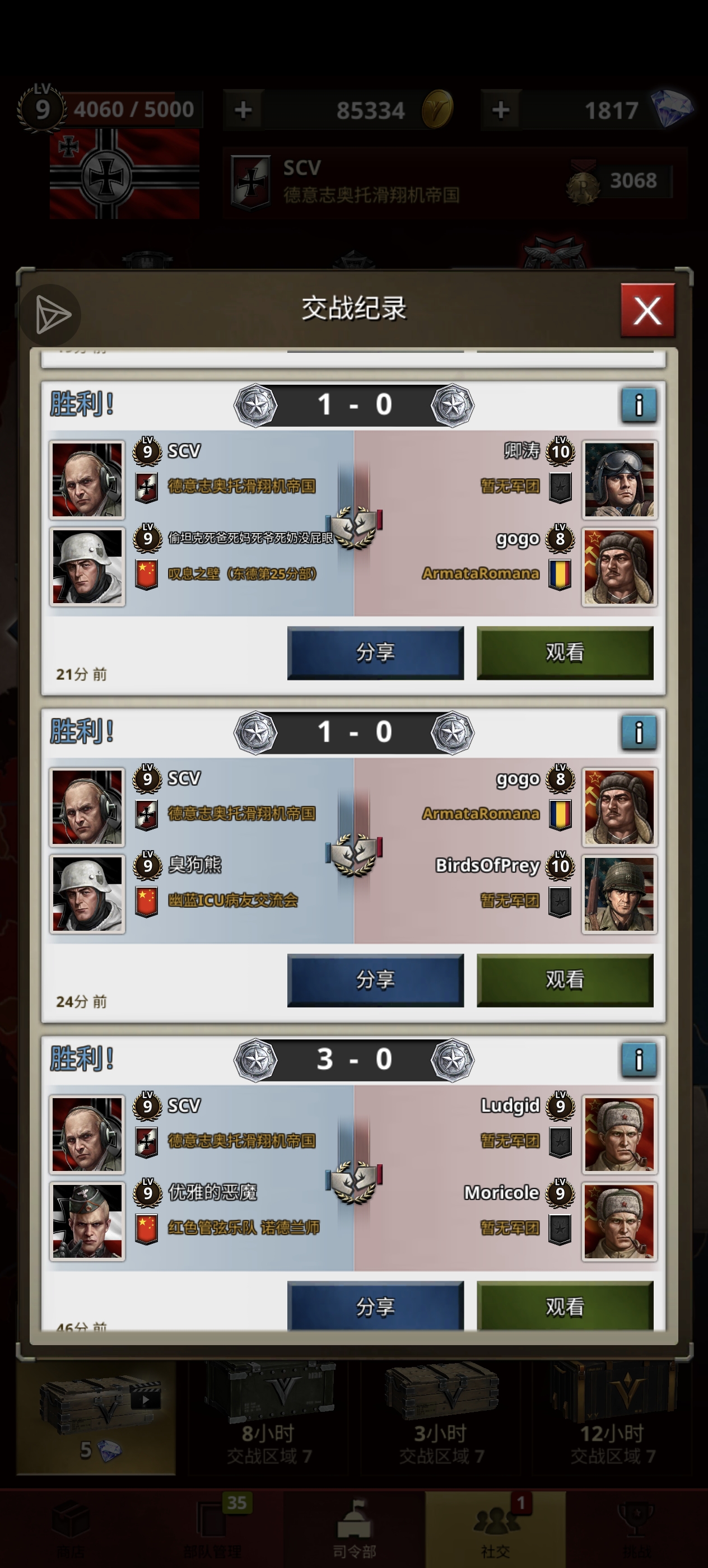
Task: Tap BirdsOfPrey commander portrait
Action: [619, 894]
